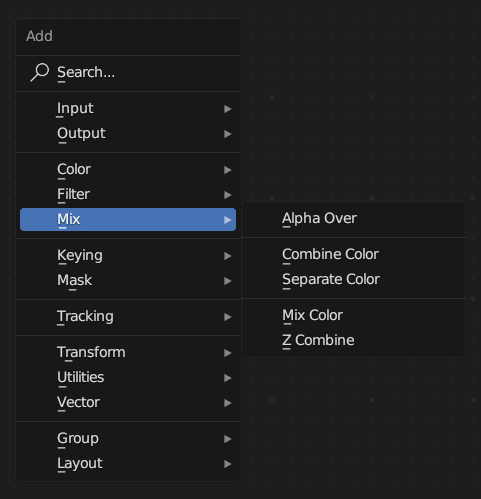
Task: Expand the arrow next to Output
Action: 228,134
